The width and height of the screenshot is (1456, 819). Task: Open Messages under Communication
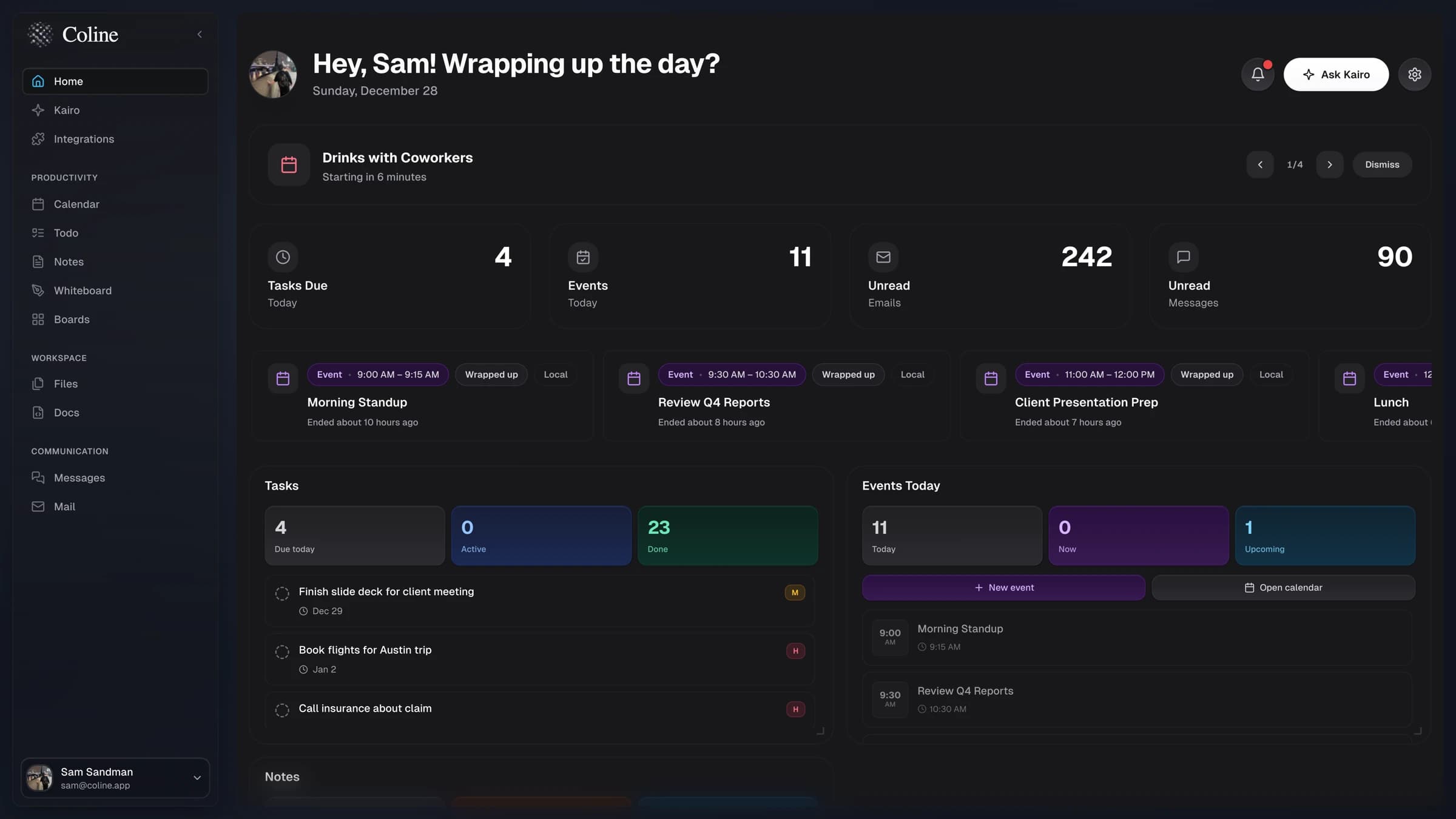coord(79,477)
